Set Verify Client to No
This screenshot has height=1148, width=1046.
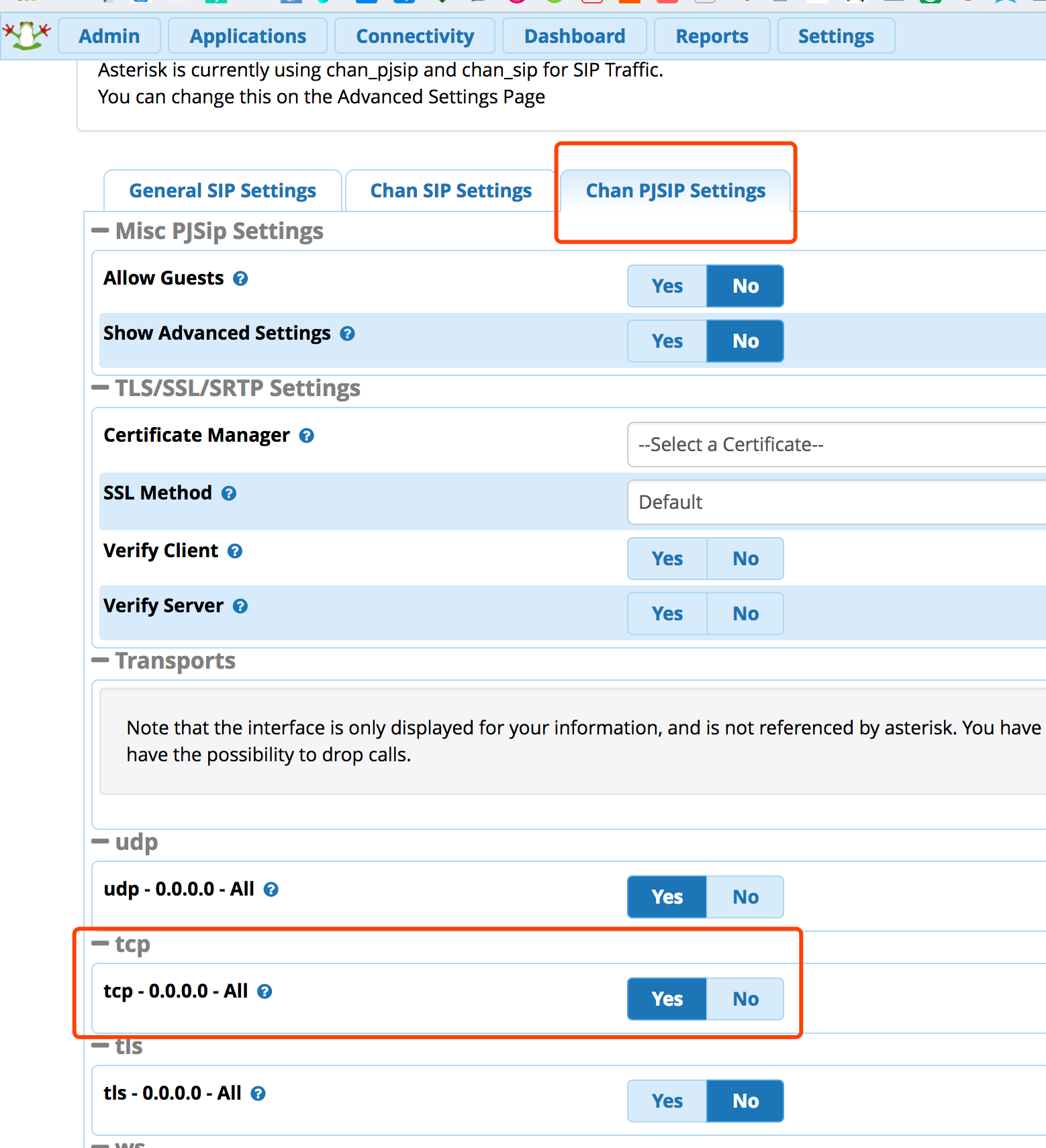point(745,559)
